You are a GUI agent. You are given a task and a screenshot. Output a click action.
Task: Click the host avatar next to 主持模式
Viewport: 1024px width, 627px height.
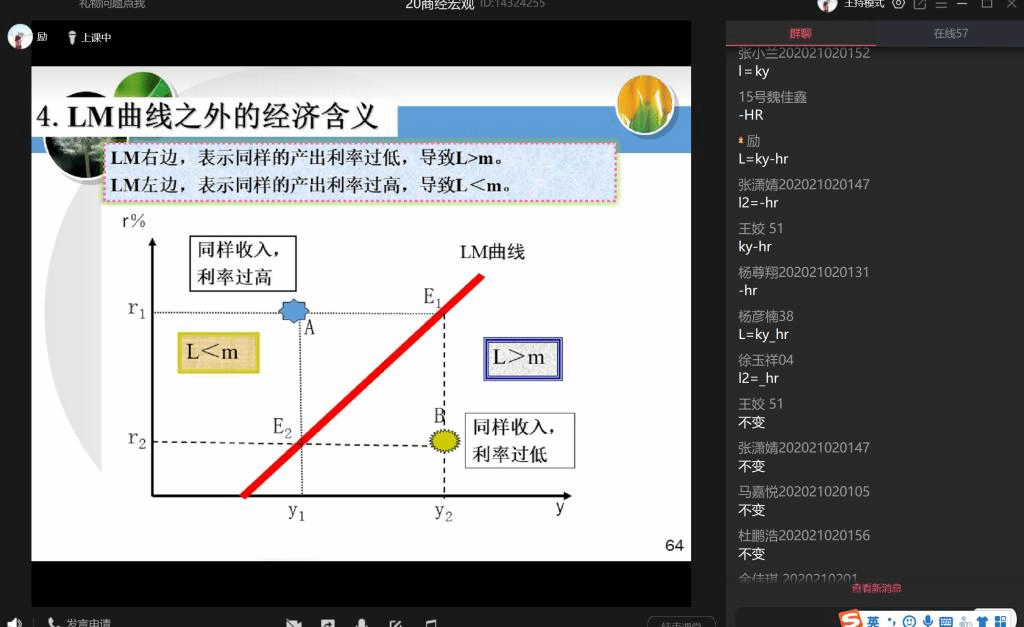tap(827, 5)
